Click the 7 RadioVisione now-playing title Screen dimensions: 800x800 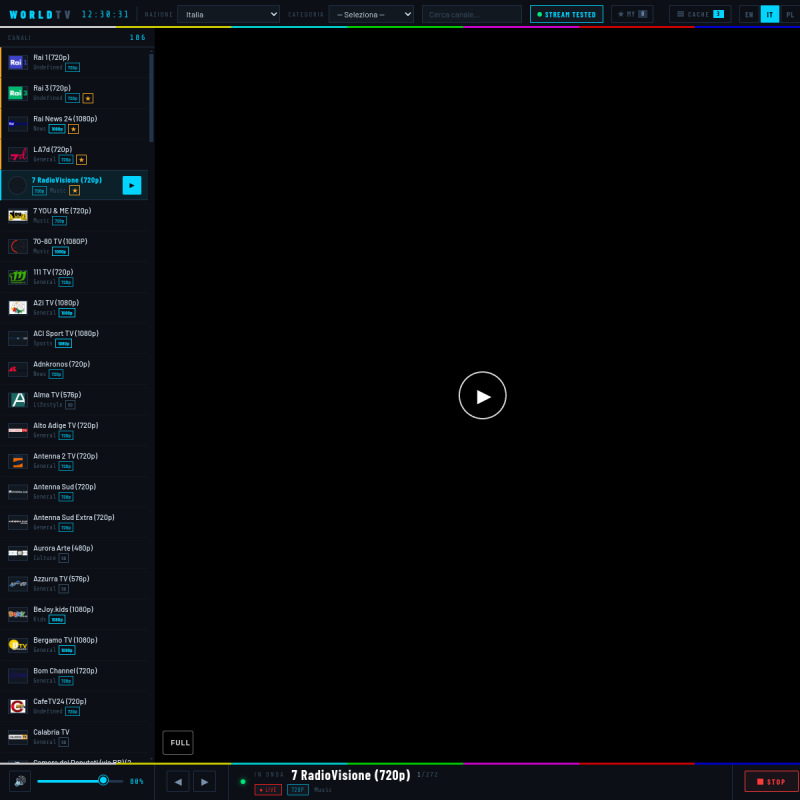[x=351, y=775]
